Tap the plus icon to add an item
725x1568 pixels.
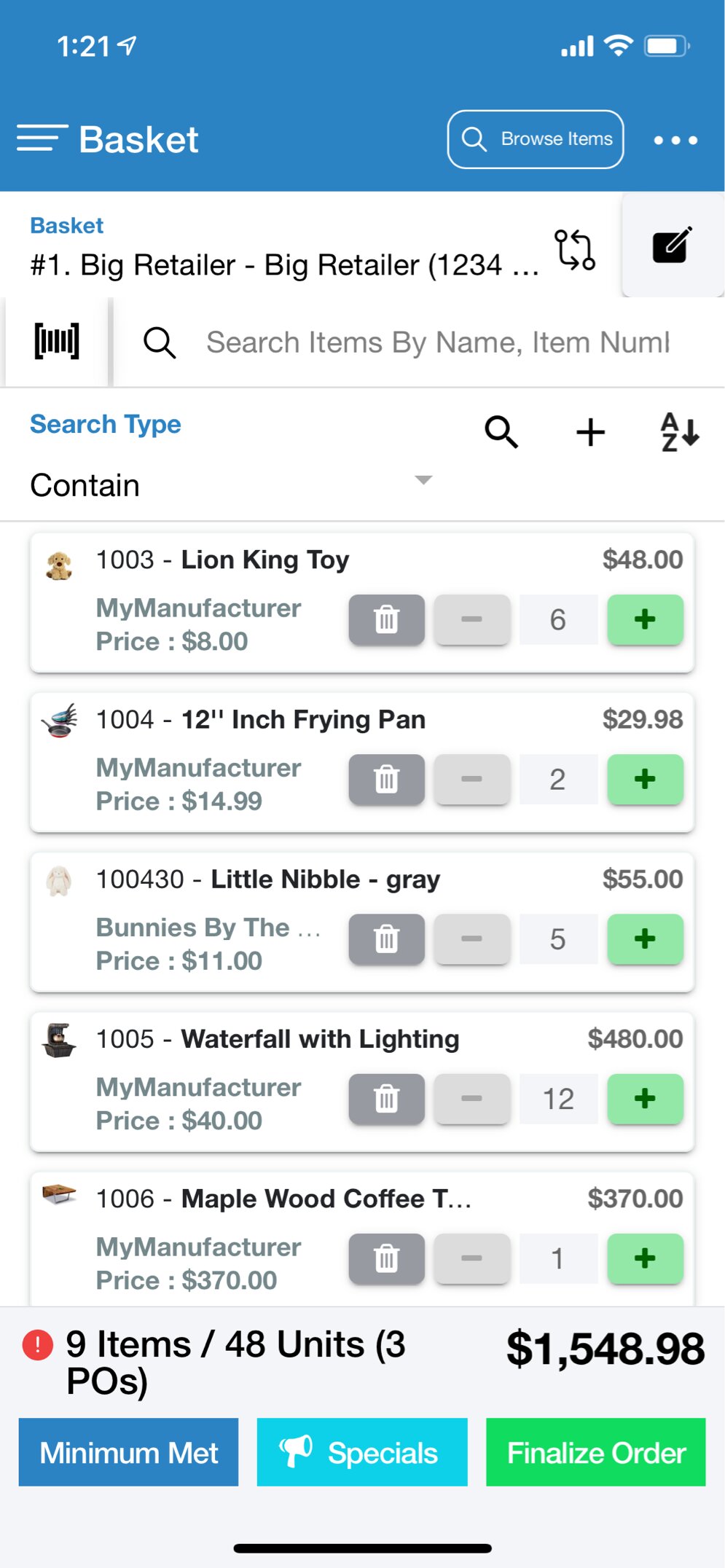589,431
